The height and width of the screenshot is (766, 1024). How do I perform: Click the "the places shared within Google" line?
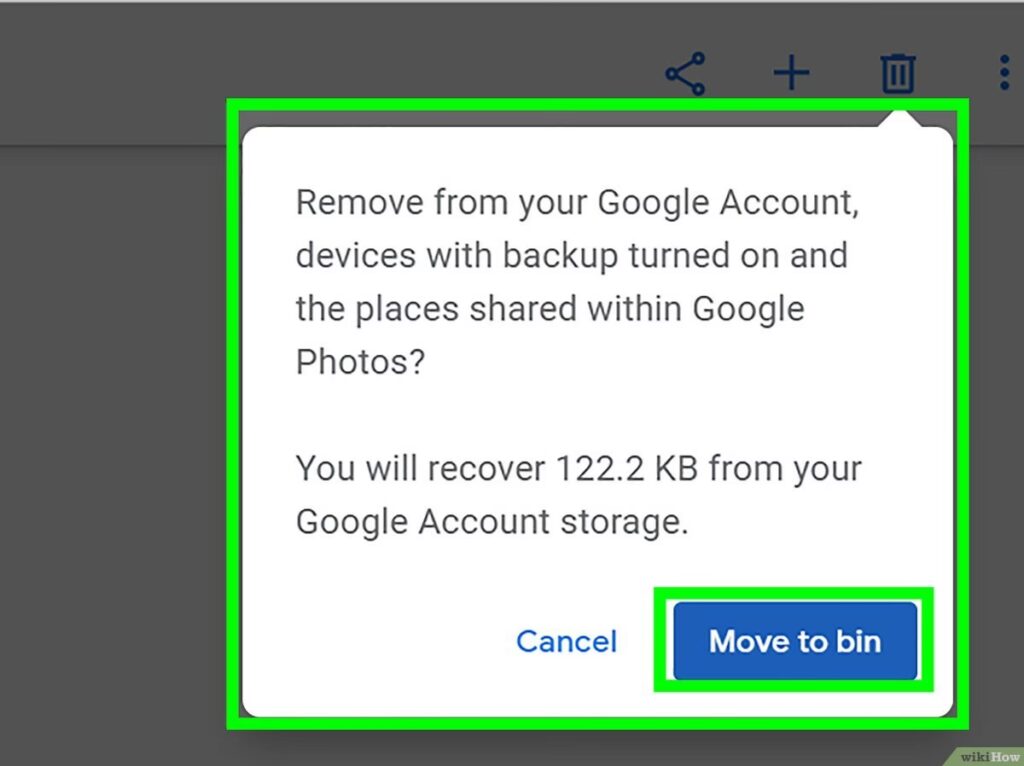coord(549,308)
